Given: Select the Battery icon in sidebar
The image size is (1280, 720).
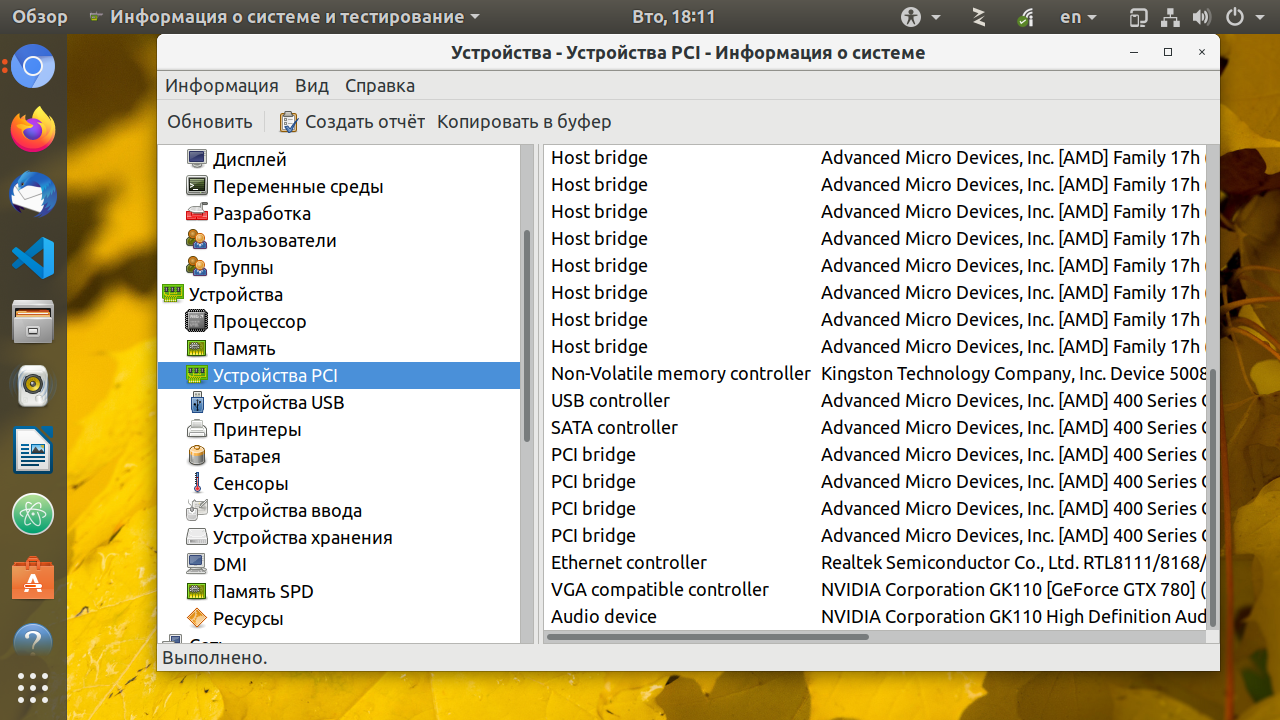Looking at the screenshot, I should (197, 457).
